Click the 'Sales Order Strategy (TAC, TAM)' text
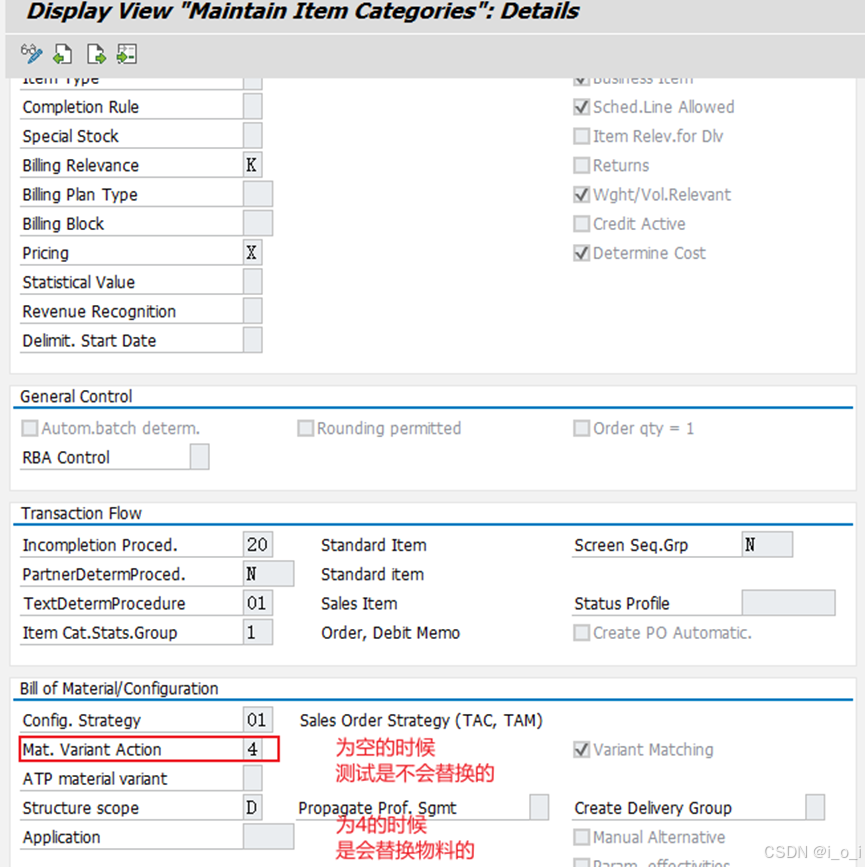Viewport: 865px width, 867px height. point(421,720)
